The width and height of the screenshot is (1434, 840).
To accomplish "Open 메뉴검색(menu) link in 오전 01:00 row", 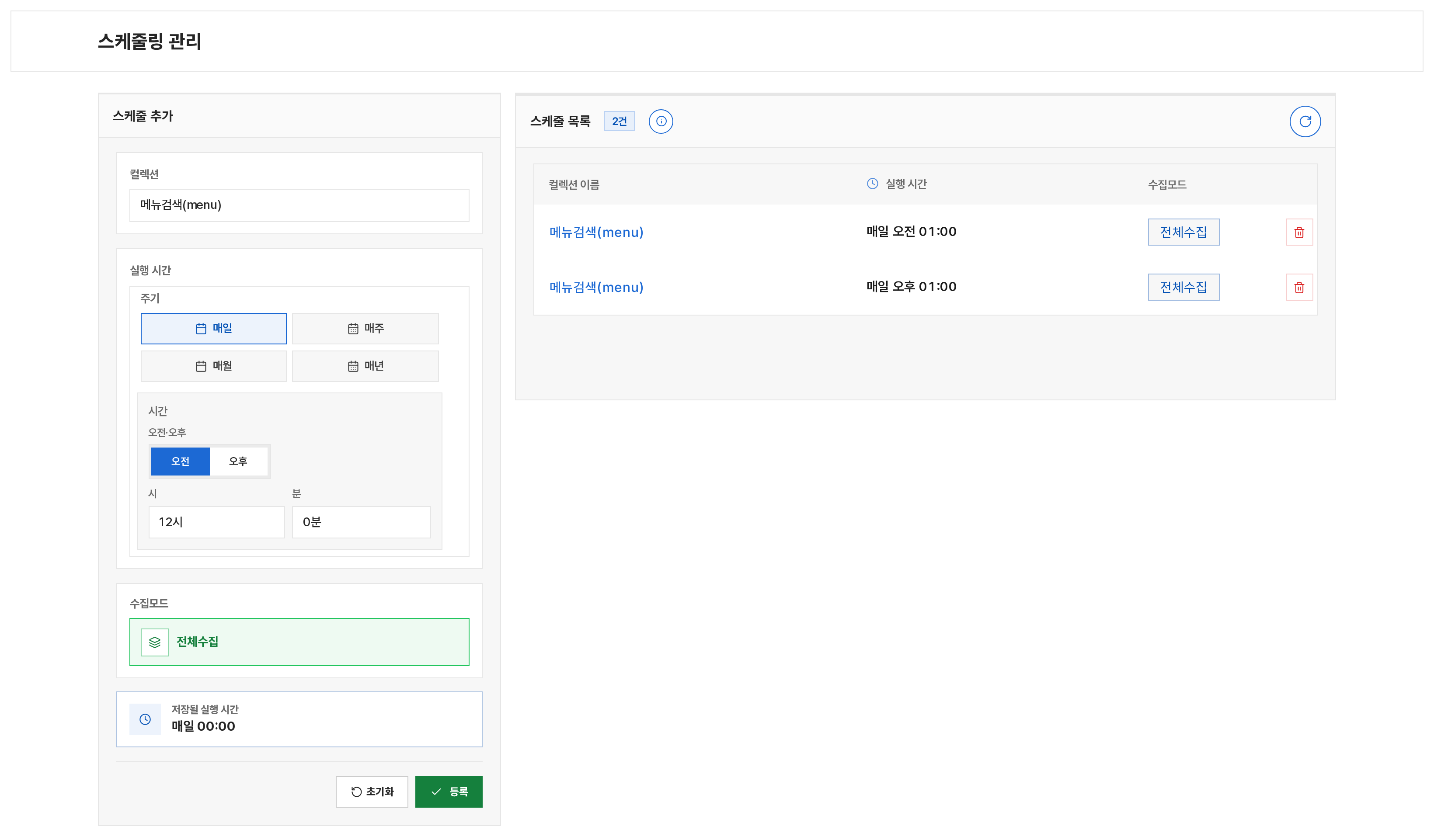I will point(596,232).
